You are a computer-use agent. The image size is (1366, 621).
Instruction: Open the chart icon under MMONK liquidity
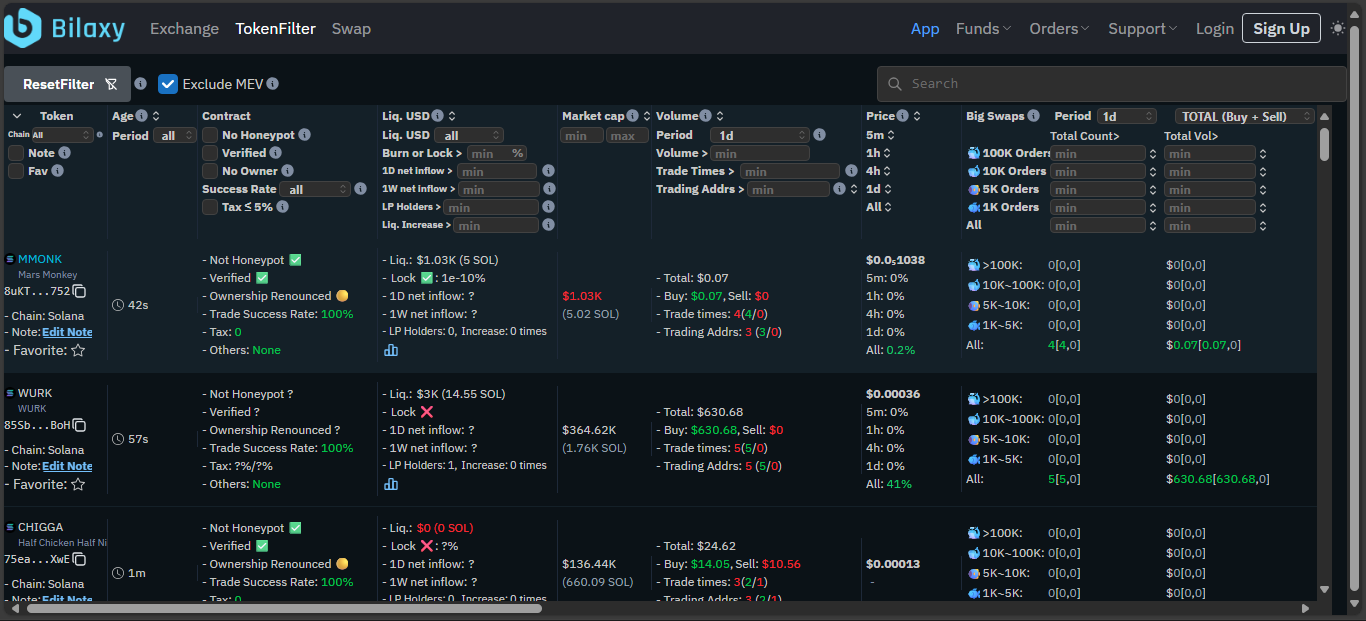391,350
